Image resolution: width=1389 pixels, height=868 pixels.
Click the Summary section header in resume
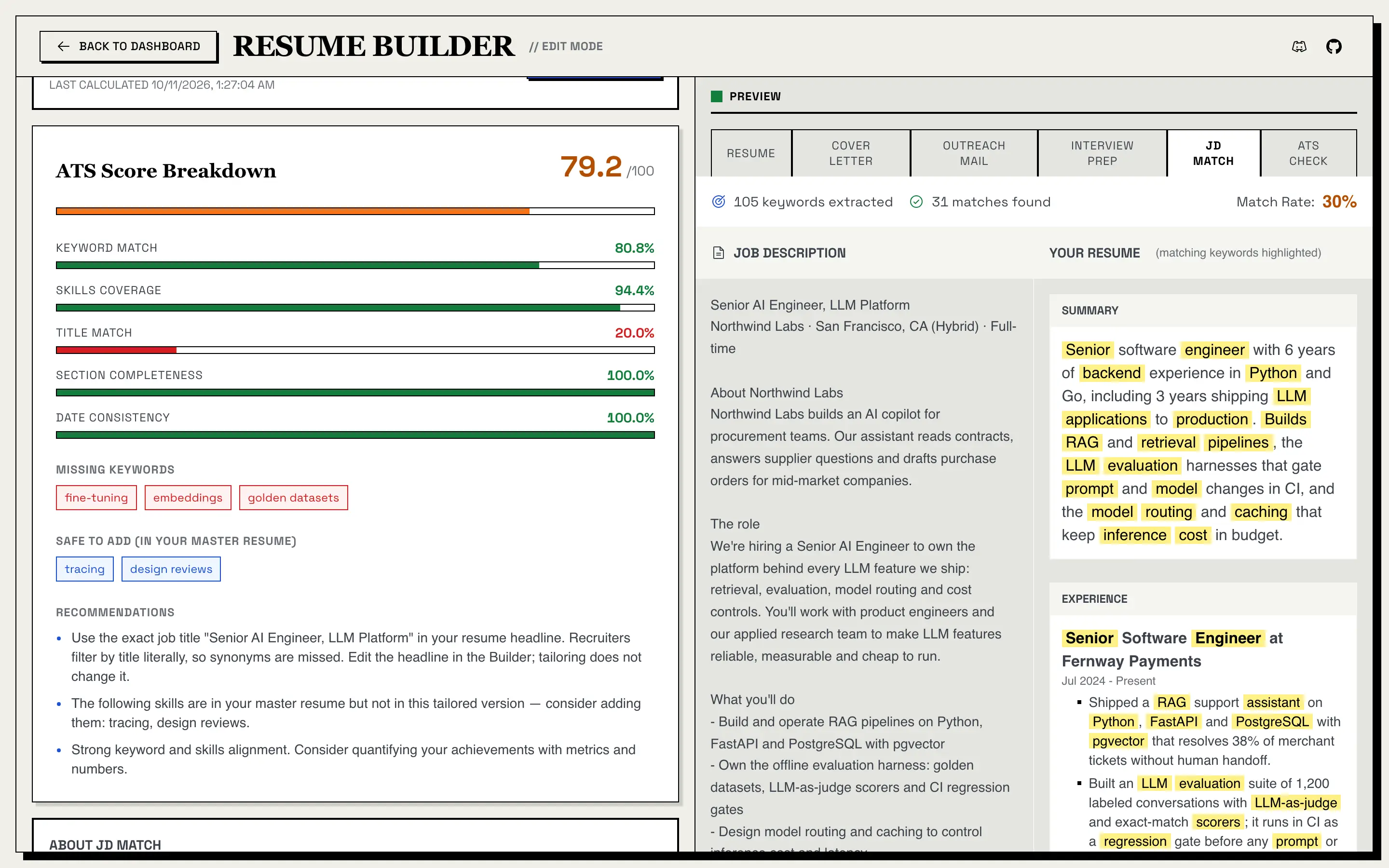pyautogui.click(x=1090, y=311)
